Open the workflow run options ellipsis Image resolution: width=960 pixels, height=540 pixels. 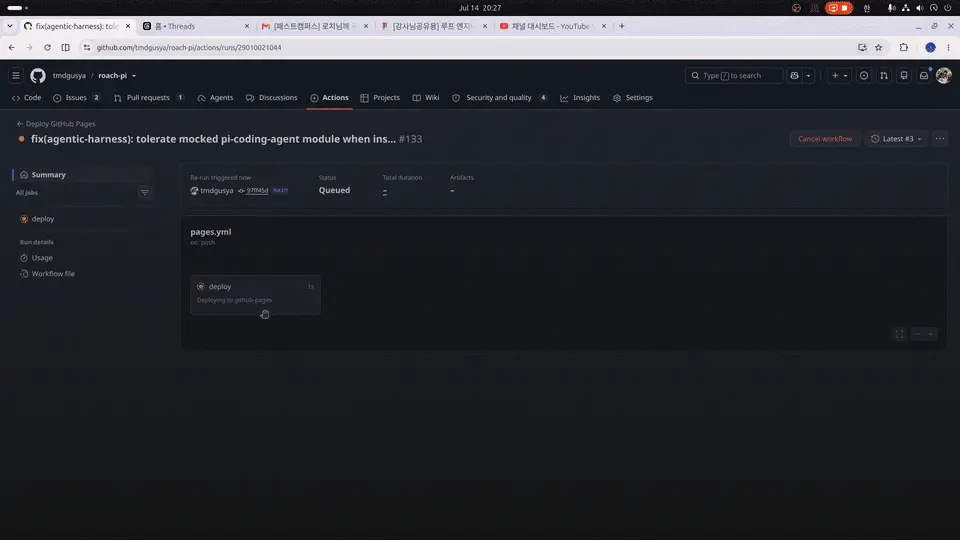click(940, 138)
